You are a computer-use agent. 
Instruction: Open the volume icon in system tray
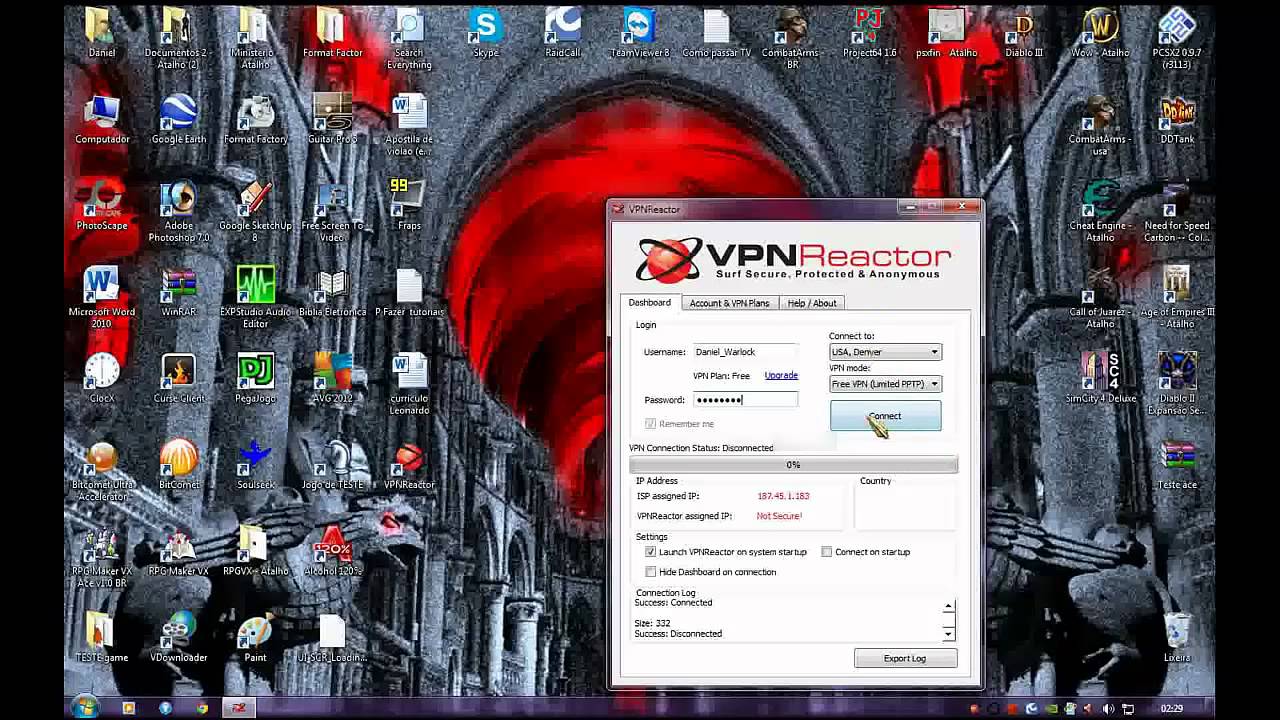coord(1106,709)
